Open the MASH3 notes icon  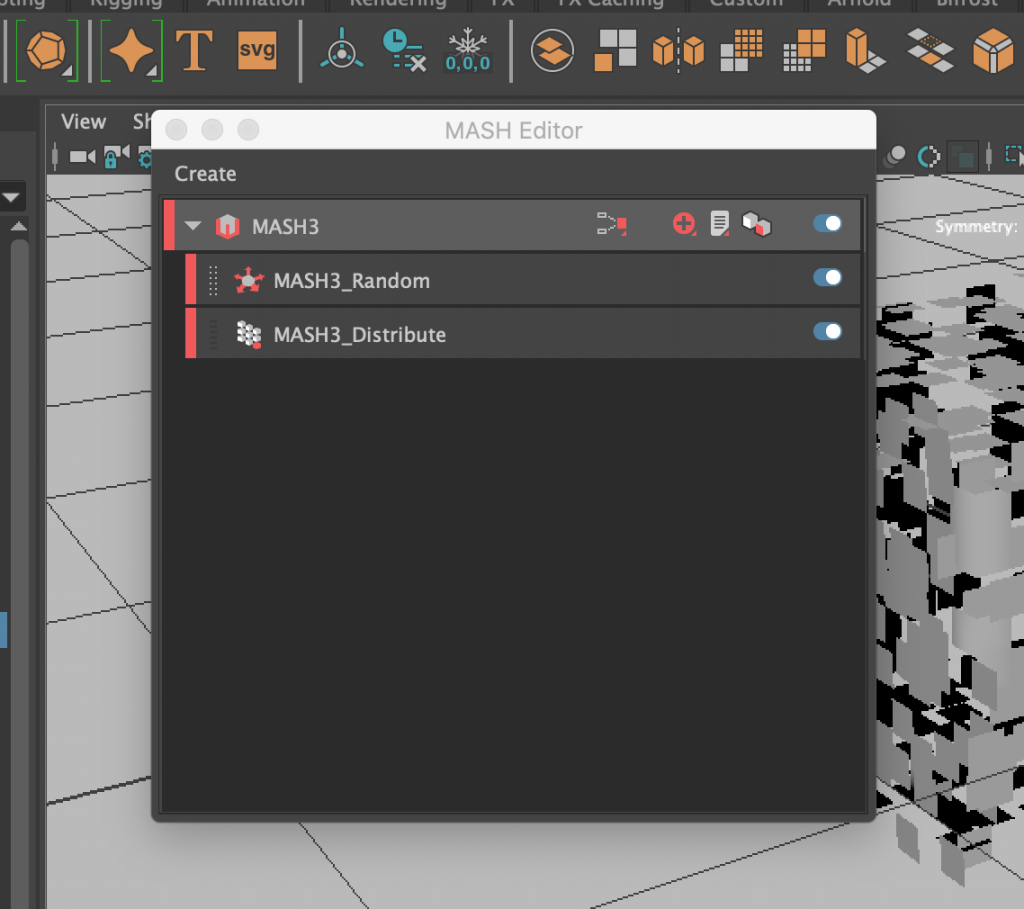point(719,224)
